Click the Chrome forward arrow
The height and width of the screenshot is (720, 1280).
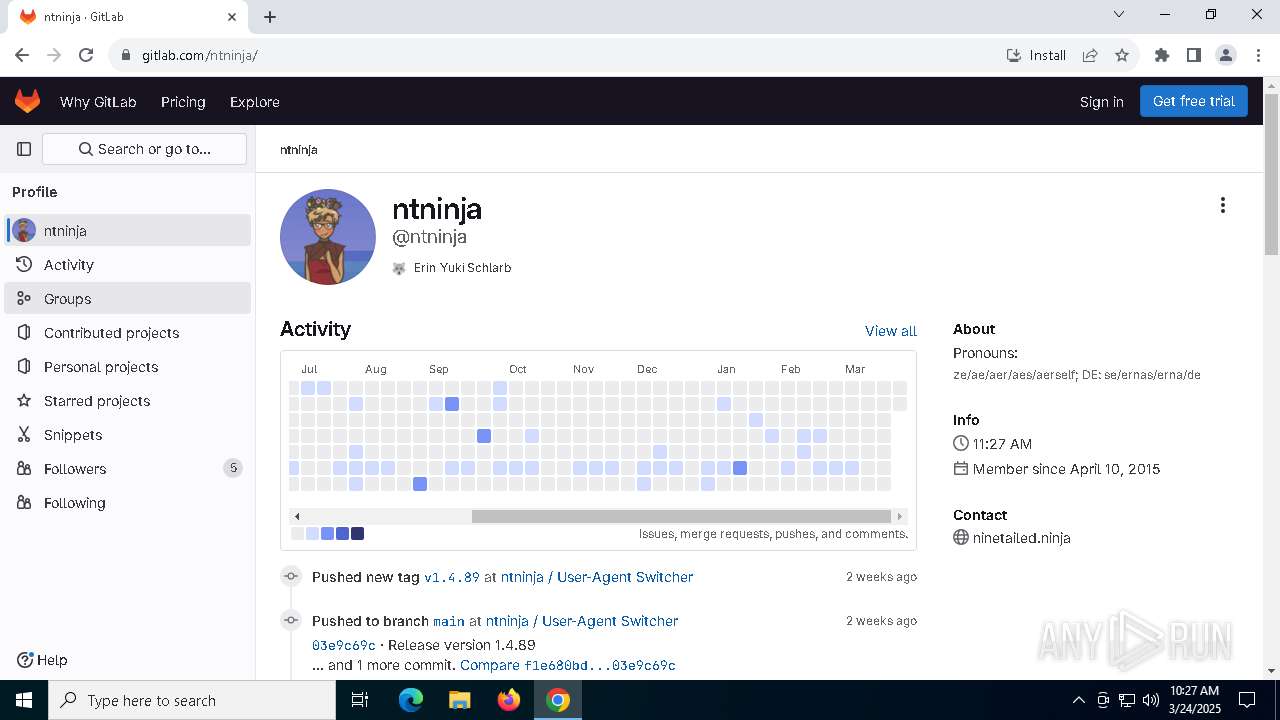(x=54, y=55)
